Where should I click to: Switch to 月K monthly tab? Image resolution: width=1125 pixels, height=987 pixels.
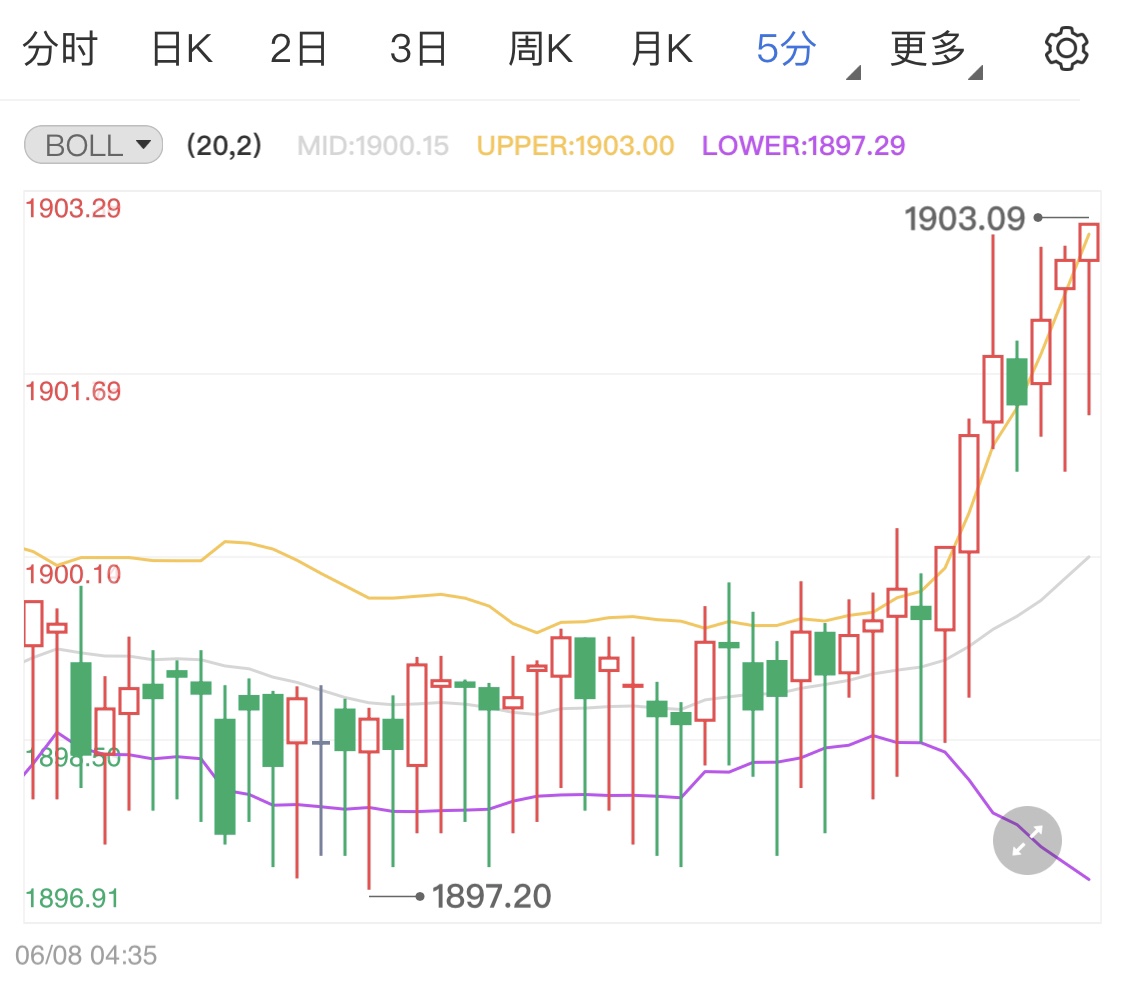coord(662,49)
